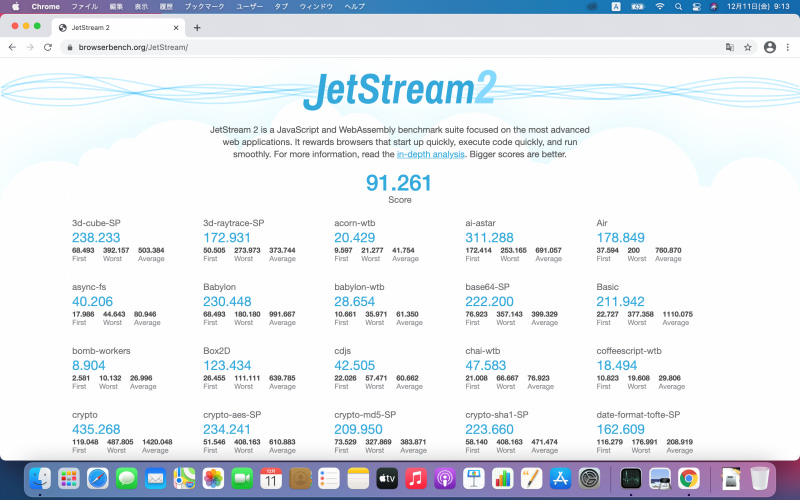Open Launchpad from the Dock

click(x=69, y=479)
